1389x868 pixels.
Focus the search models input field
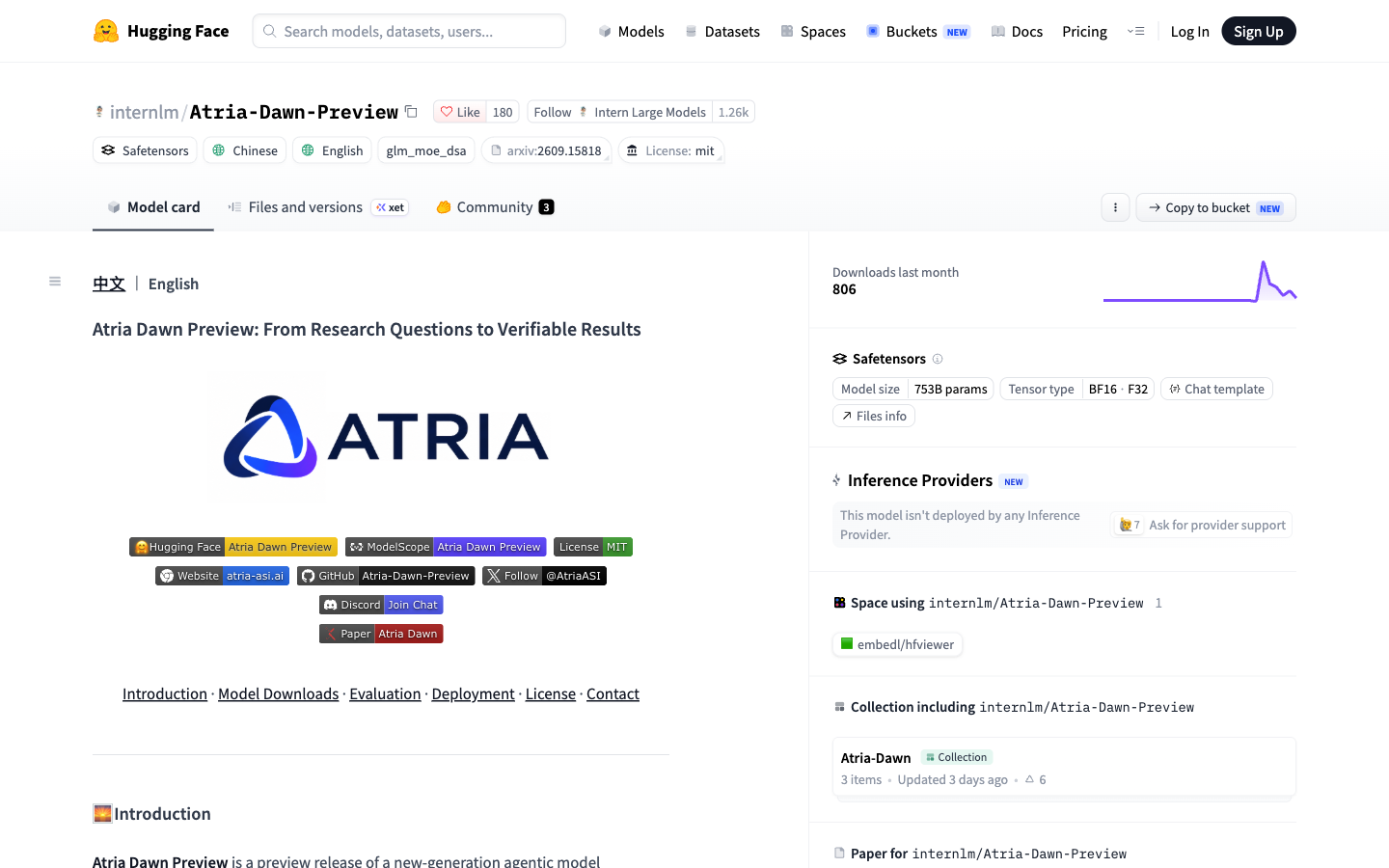click(409, 31)
